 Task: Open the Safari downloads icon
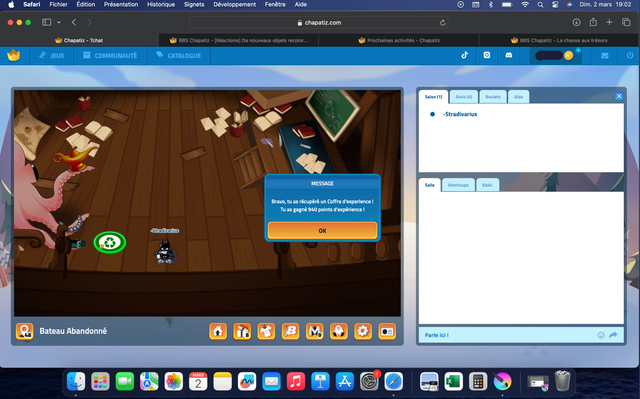576,22
